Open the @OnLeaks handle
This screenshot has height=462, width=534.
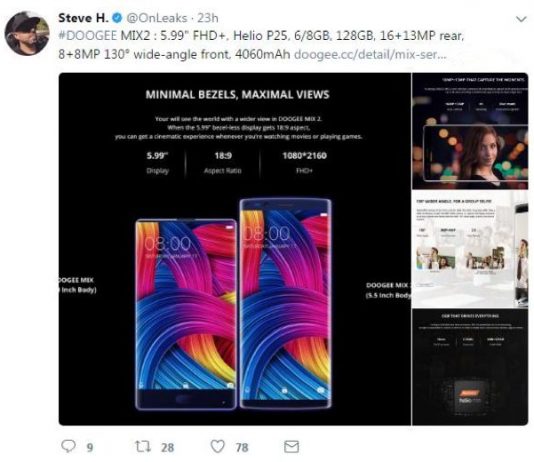157,18
